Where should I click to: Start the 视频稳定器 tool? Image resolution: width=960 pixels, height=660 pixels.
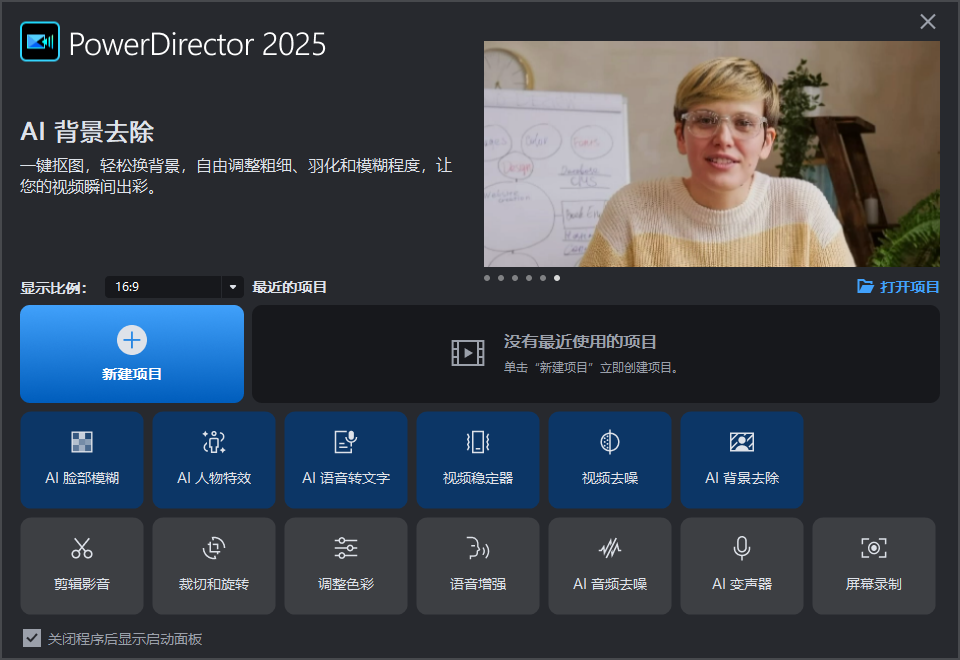pos(478,460)
